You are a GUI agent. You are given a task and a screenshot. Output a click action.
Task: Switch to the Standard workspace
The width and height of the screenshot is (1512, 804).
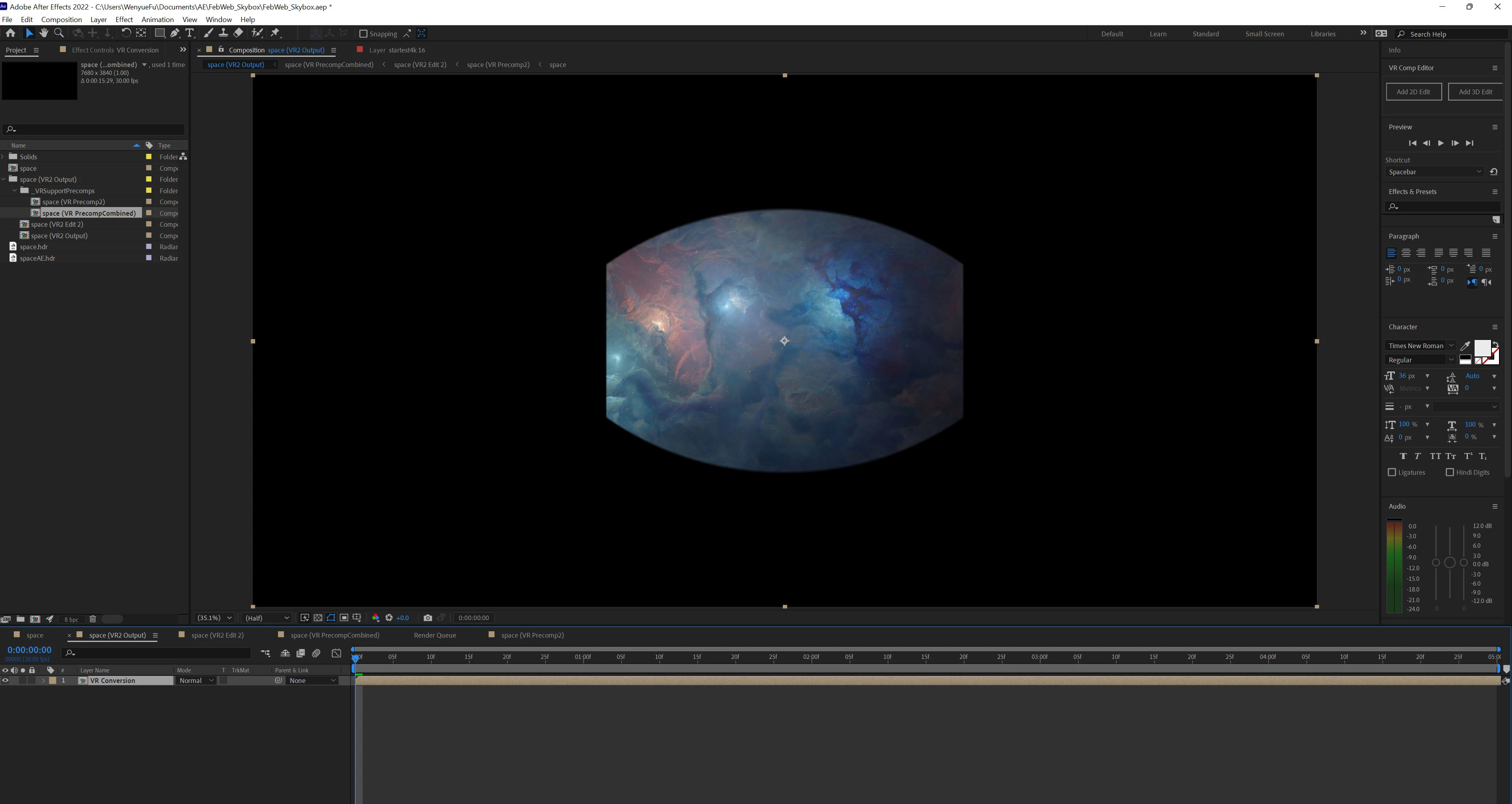[x=1205, y=34]
